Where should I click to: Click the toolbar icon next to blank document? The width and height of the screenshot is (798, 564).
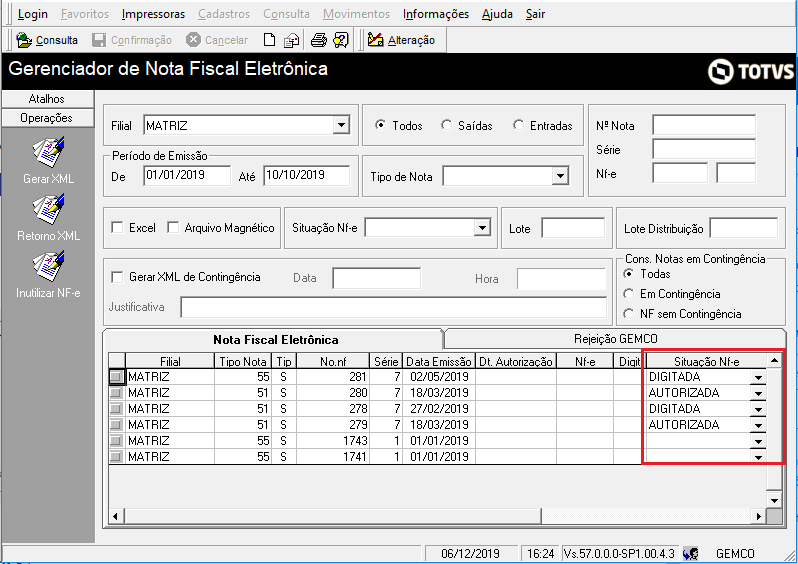tap(291, 40)
